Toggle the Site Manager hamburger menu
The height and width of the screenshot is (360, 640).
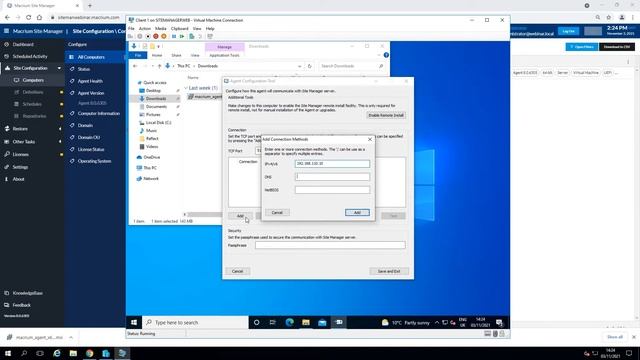click(6, 31)
